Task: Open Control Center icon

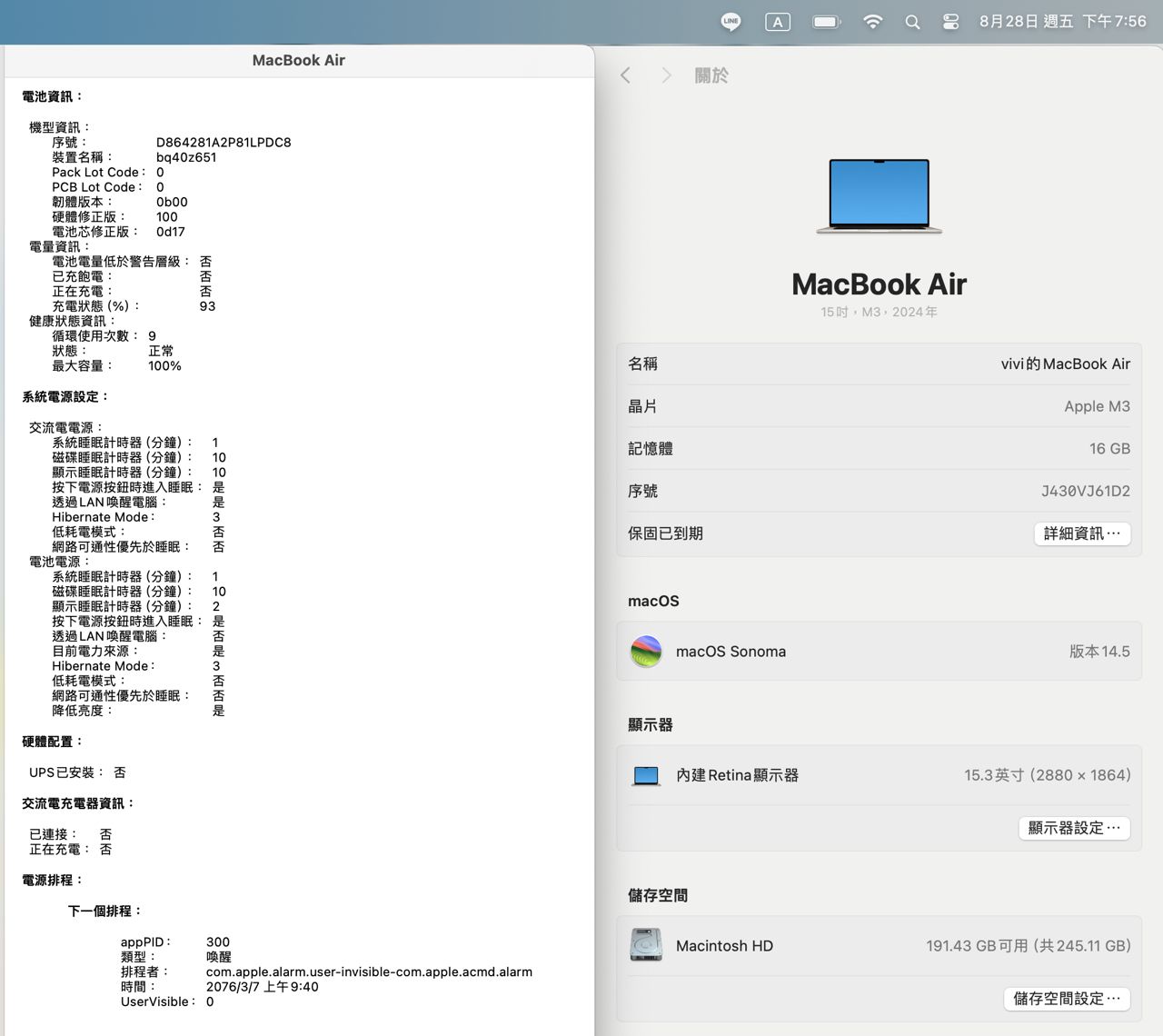Action: click(x=950, y=22)
